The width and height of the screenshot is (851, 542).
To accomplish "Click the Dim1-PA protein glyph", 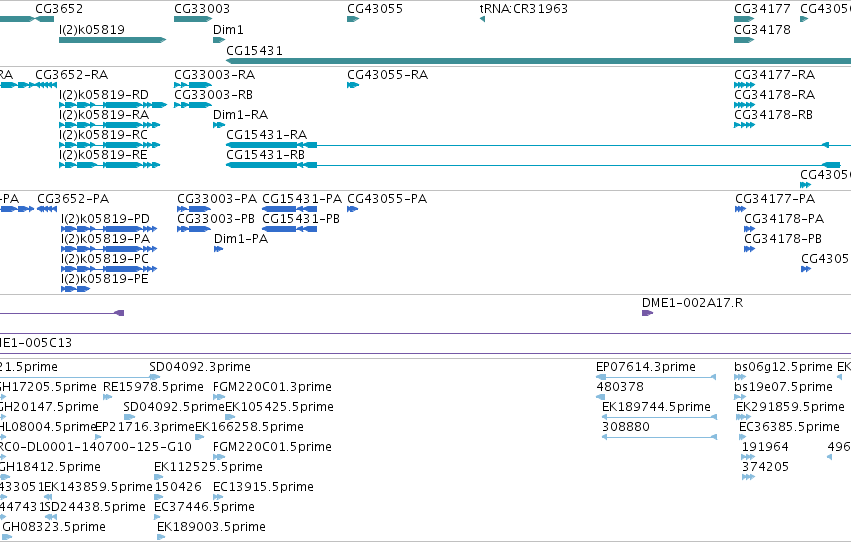I will click(x=219, y=249).
